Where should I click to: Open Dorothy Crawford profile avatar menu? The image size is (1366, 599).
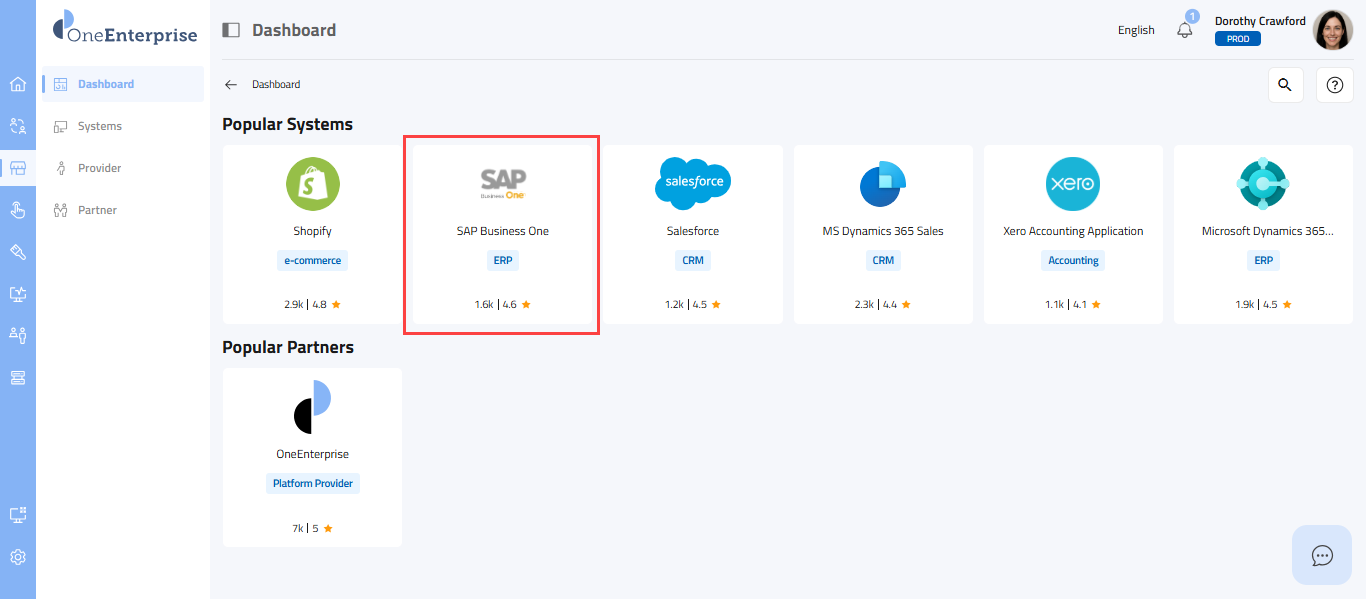click(x=1332, y=30)
